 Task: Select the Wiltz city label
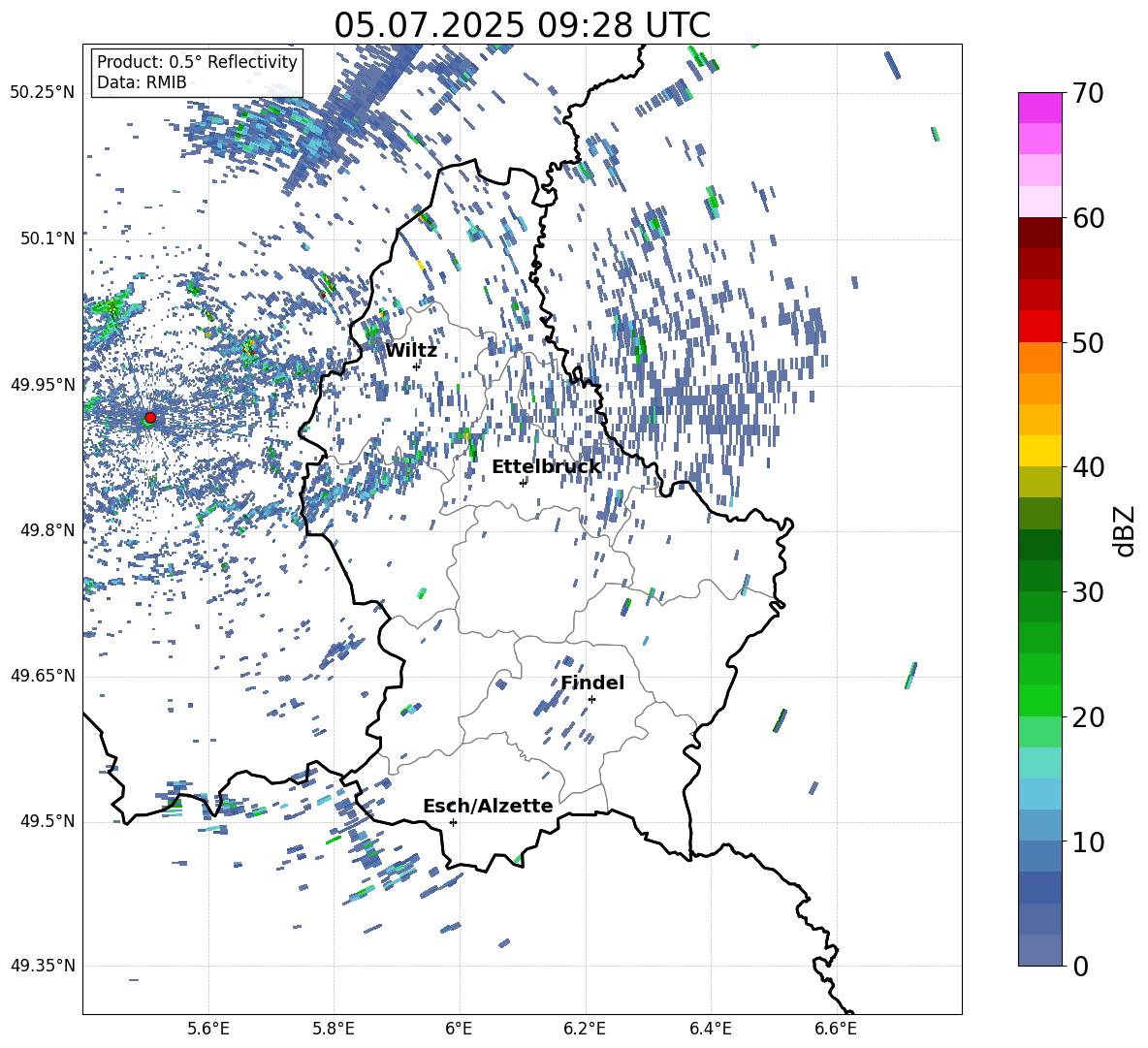411,351
